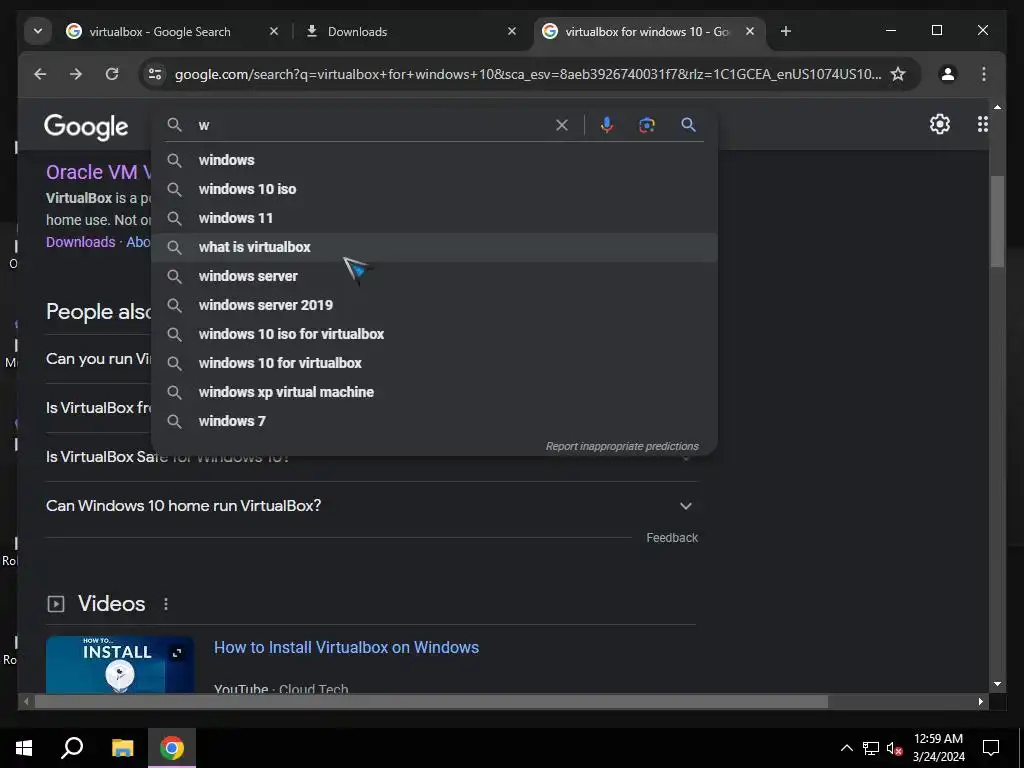Viewport: 1024px width, 768px height.
Task: Choose suggestion 'windows xp virtual machine'
Action: point(434,392)
